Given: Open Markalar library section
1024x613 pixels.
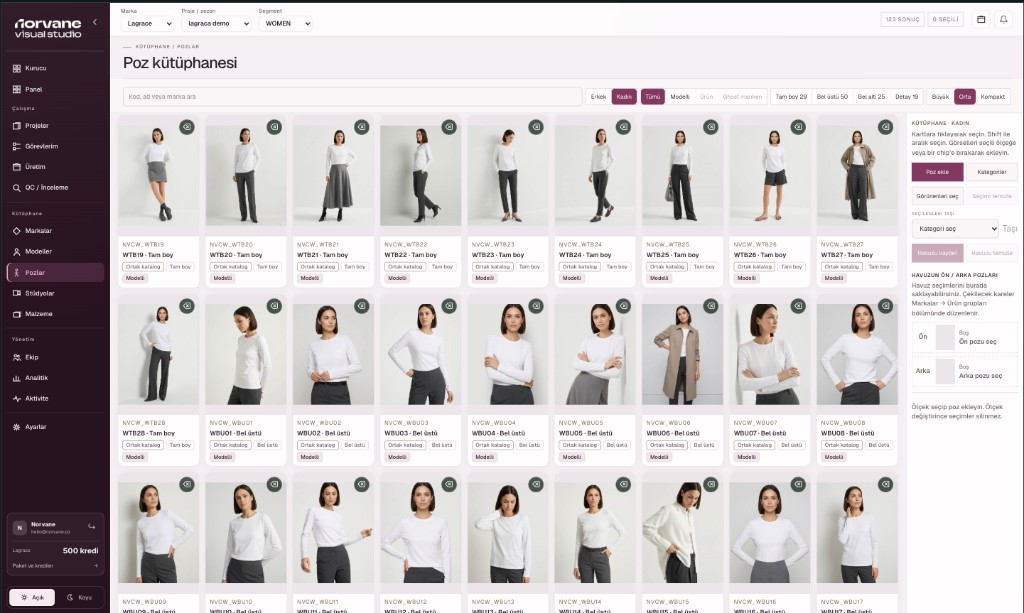Looking at the screenshot, I should tap(56, 230).
